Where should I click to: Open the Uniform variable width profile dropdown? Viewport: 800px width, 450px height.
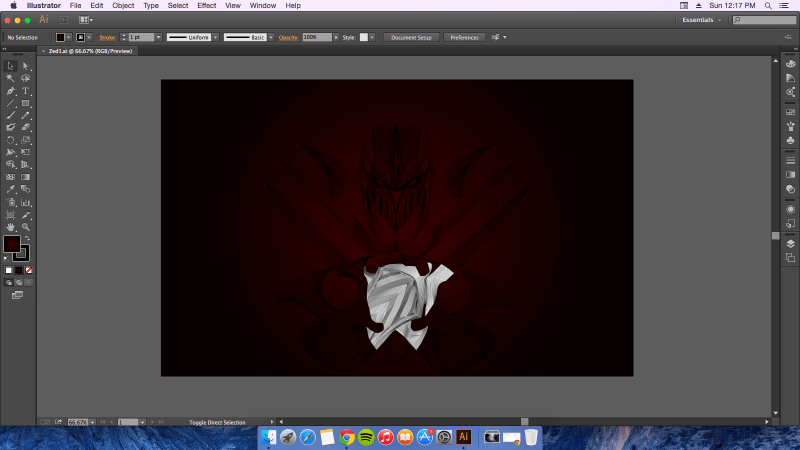pos(216,37)
